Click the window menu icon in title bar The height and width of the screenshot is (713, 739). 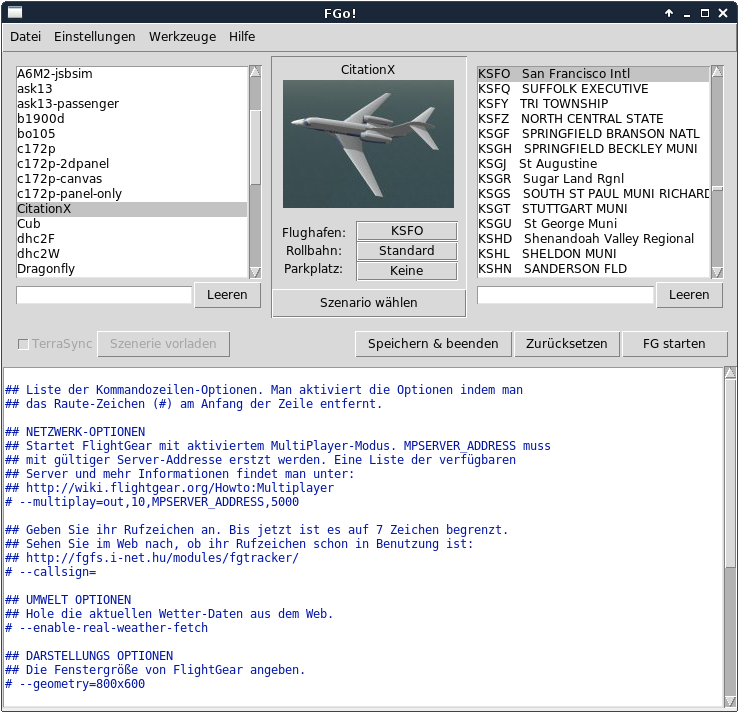pyautogui.click(x=15, y=12)
